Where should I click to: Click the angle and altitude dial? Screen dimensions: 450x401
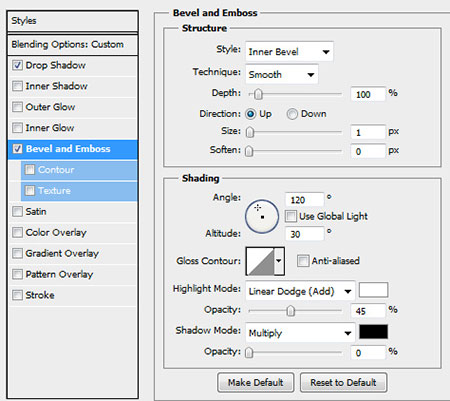click(x=262, y=216)
